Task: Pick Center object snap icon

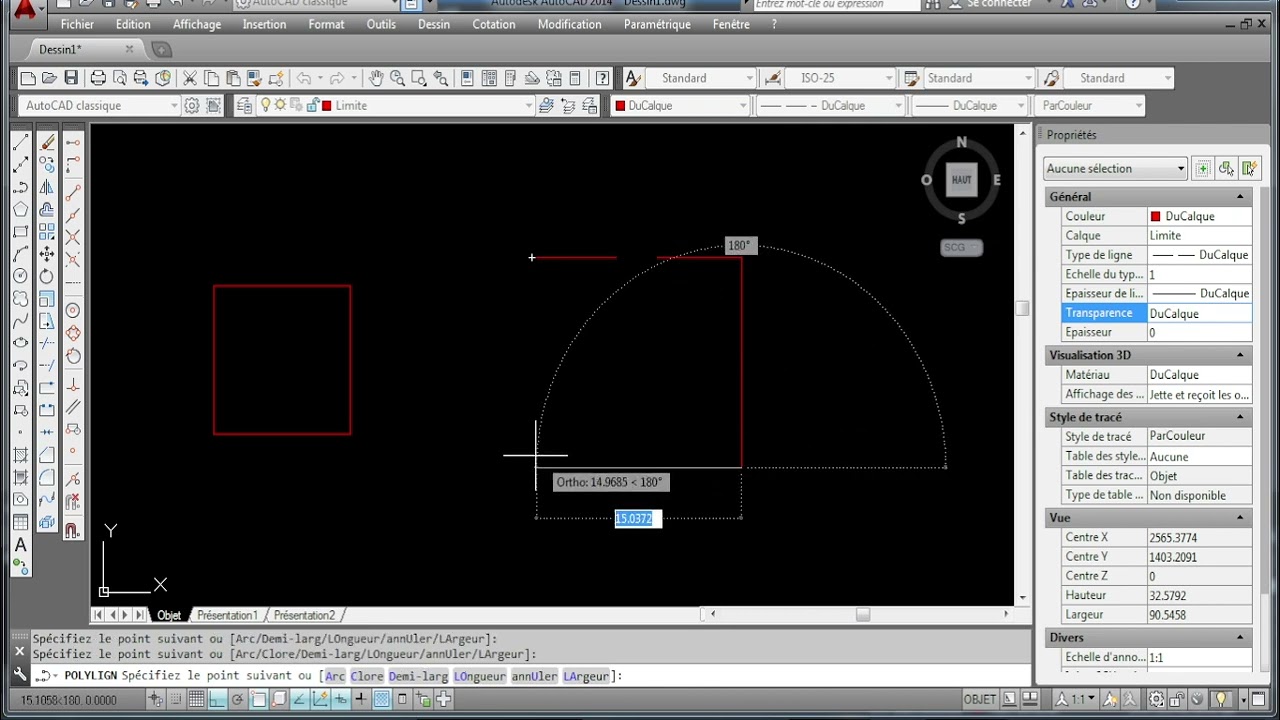Action: (73, 310)
